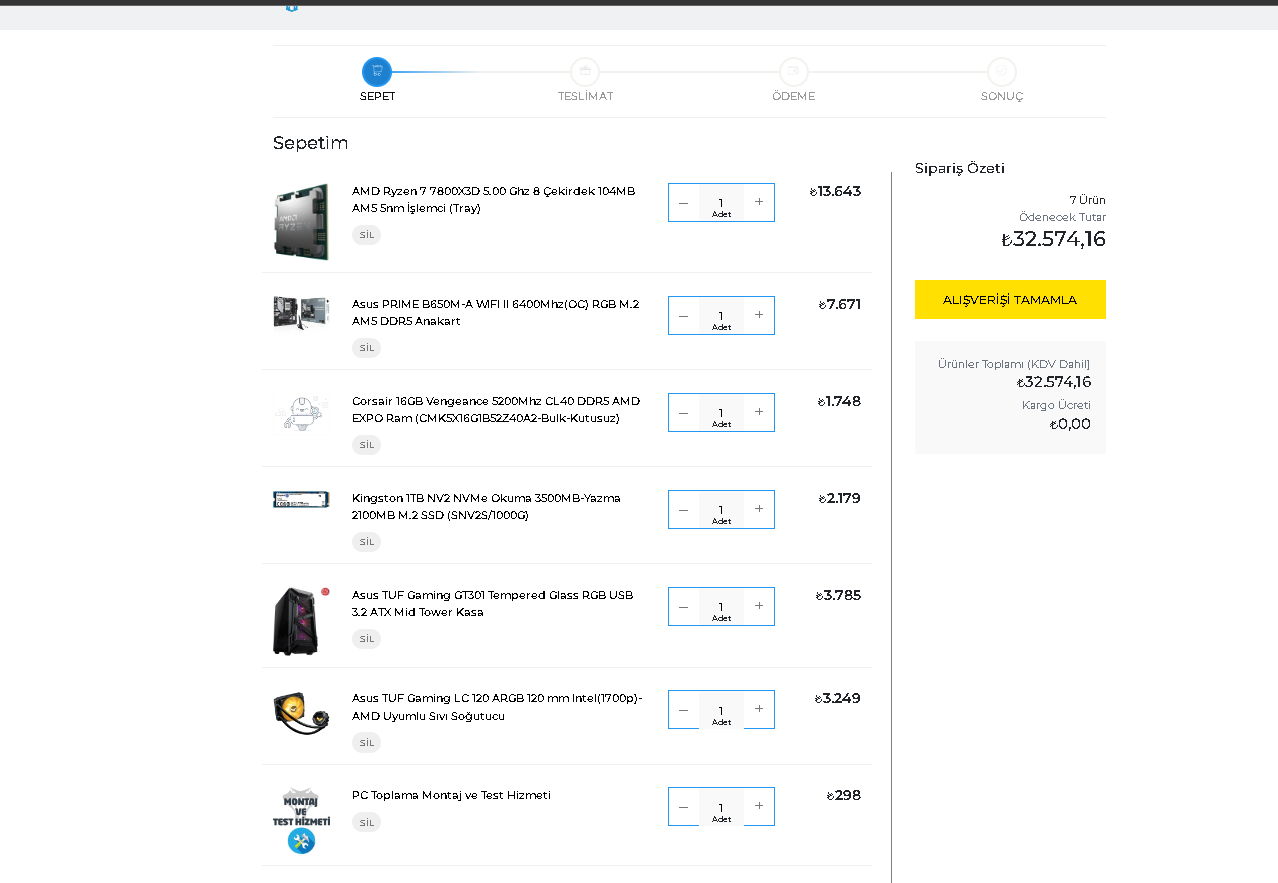Viewport: 1278px width, 883px height.
Task: Remove AMD Ryzen 7 7800X3D with SİL
Action: point(366,235)
